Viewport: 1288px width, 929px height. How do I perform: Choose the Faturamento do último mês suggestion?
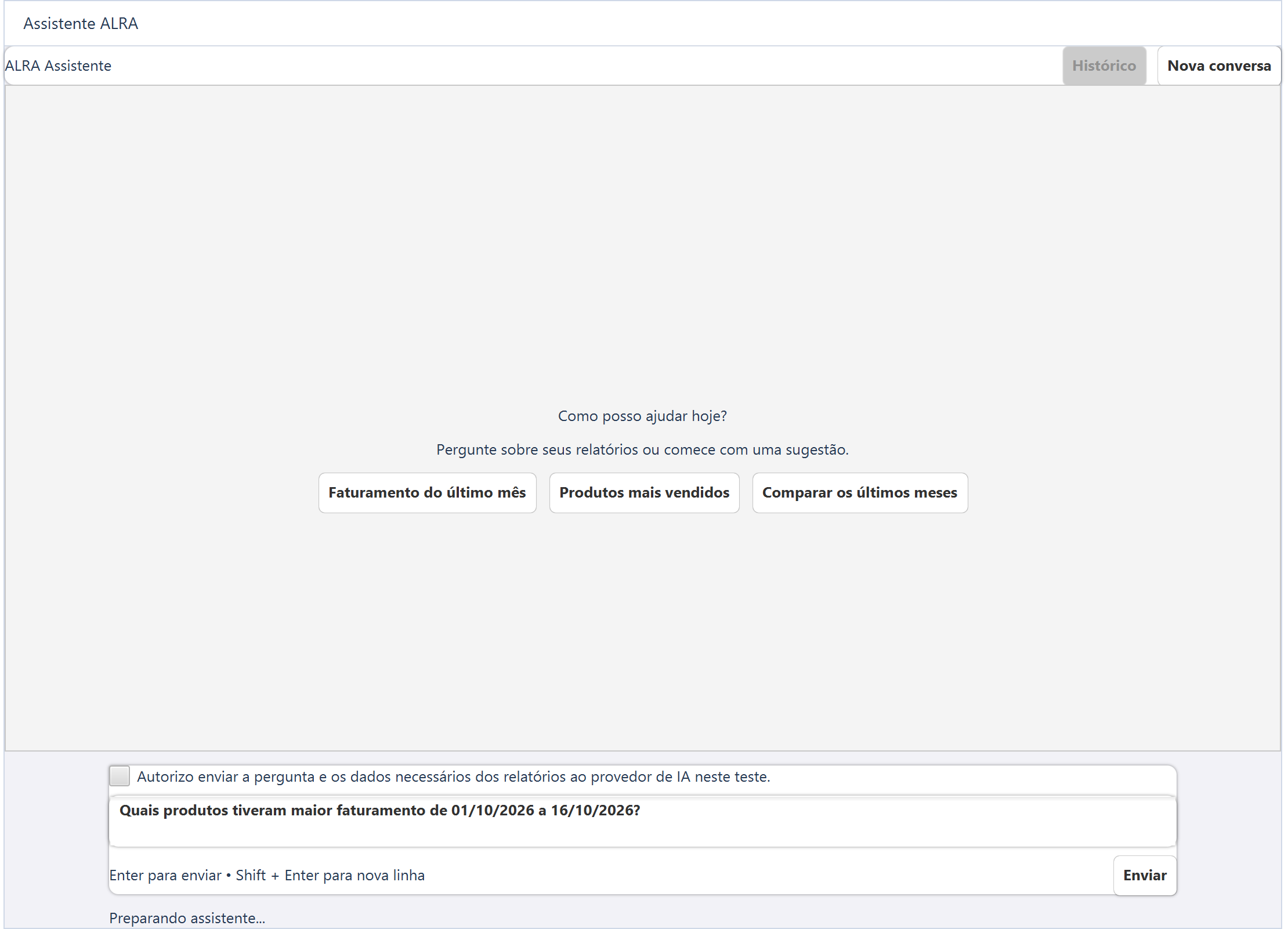[427, 492]
